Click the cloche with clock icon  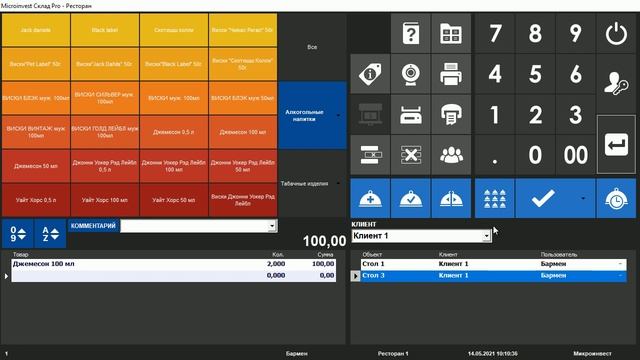(x=616, y=198)
